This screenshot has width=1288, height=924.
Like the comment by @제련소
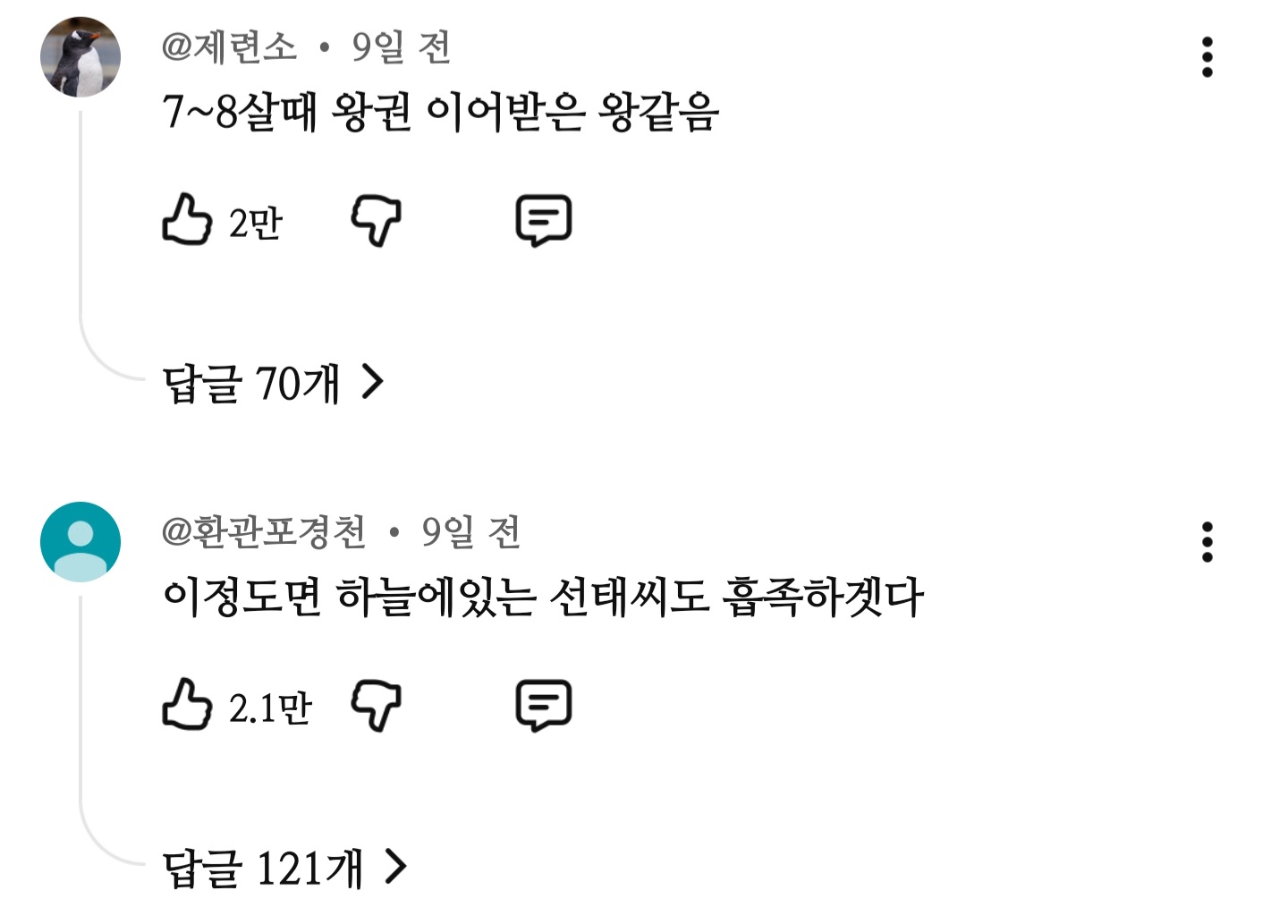coord(187,219)
